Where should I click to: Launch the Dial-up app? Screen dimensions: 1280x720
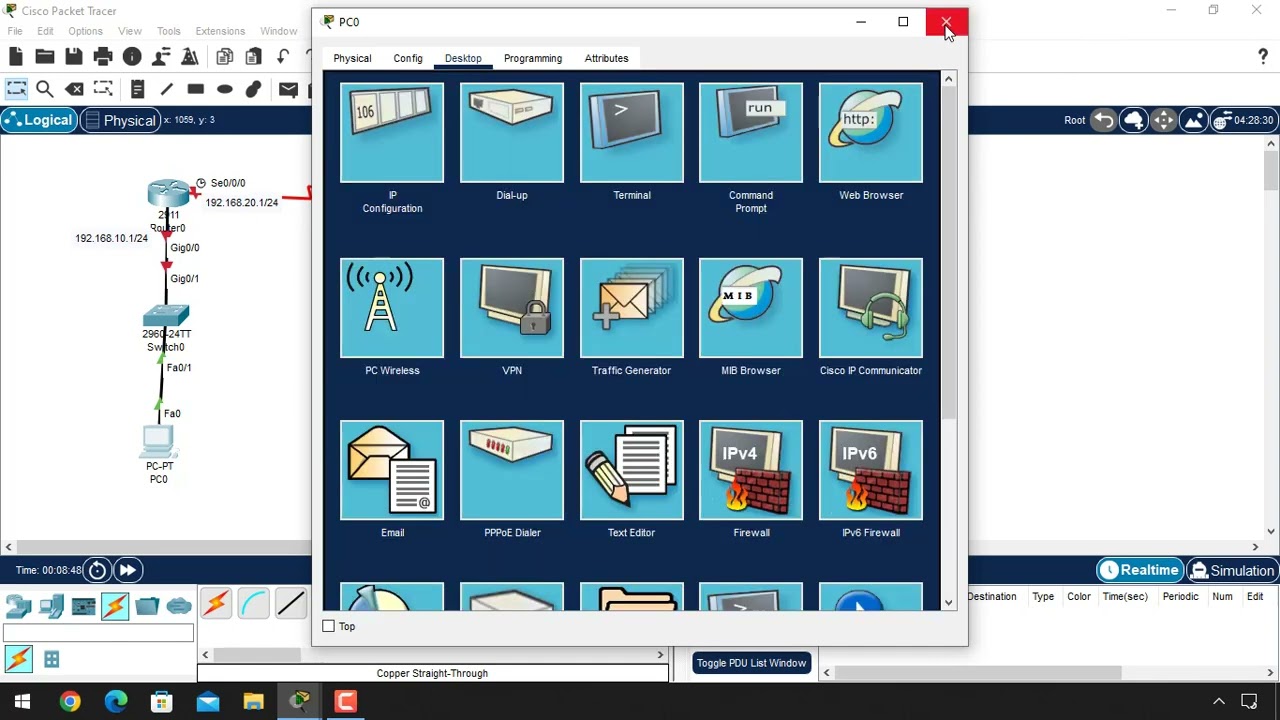pos(512,133)
